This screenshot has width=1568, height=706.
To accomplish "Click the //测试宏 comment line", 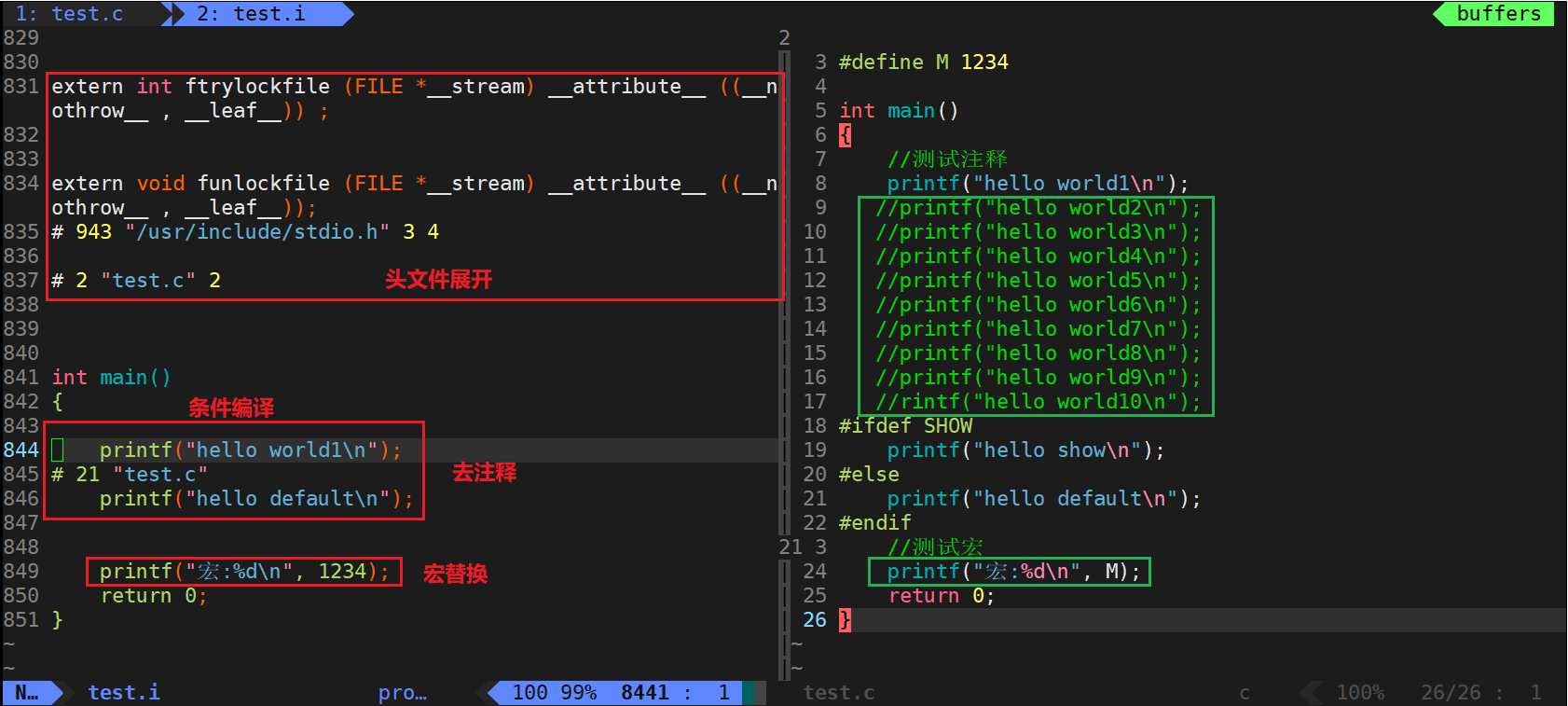I will coord(935,547).
